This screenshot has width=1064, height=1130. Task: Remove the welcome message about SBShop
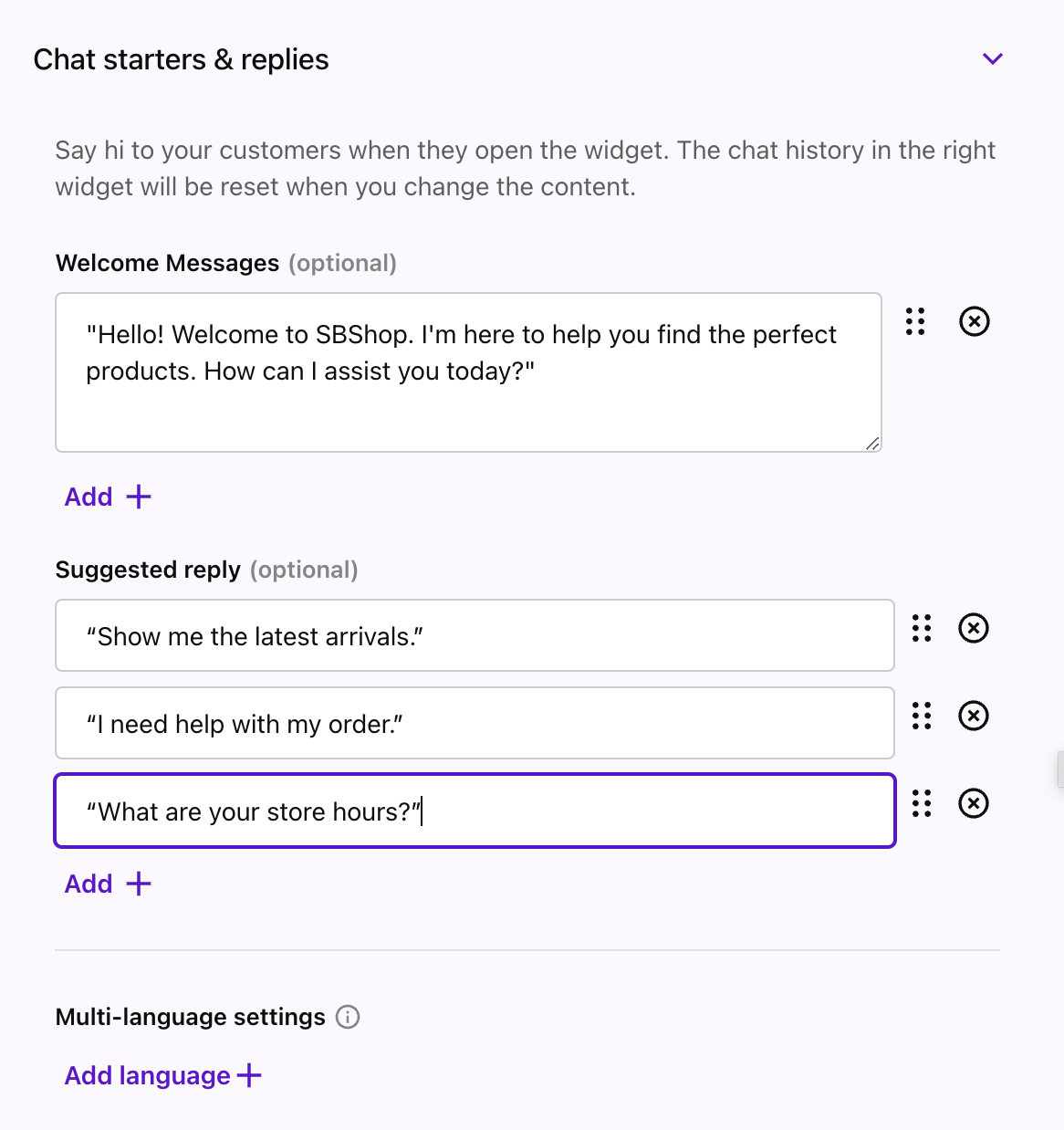coord(973,322)
